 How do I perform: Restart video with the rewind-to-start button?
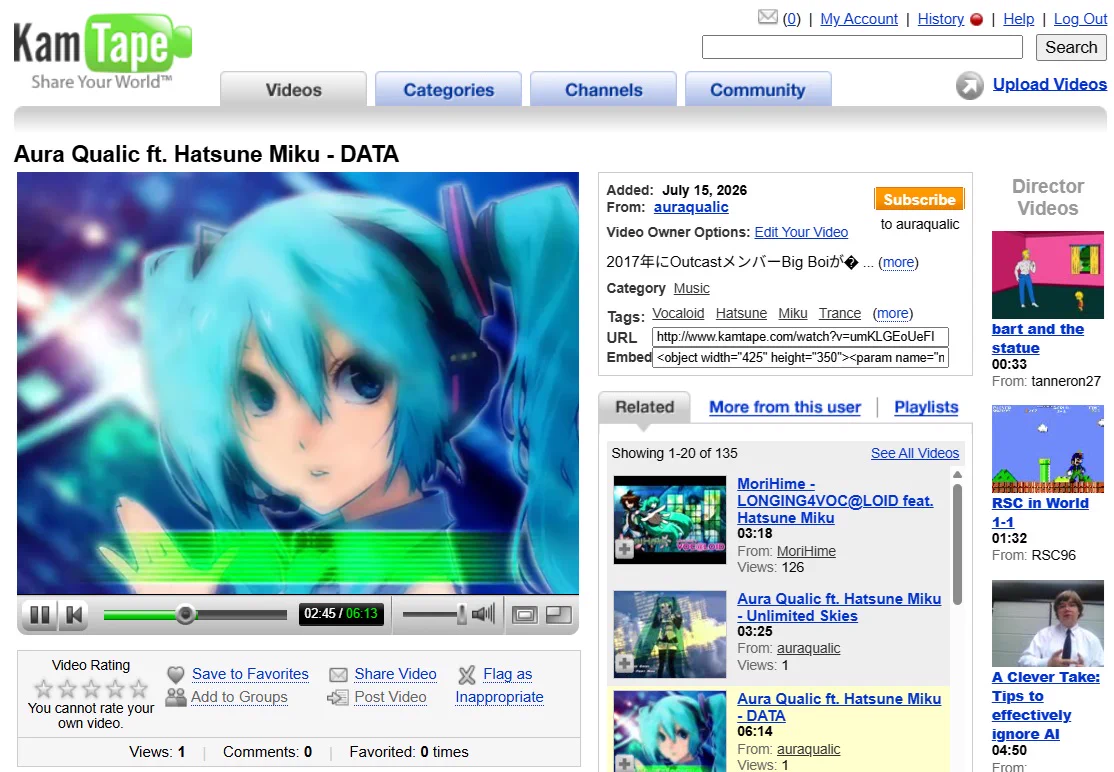74,614
